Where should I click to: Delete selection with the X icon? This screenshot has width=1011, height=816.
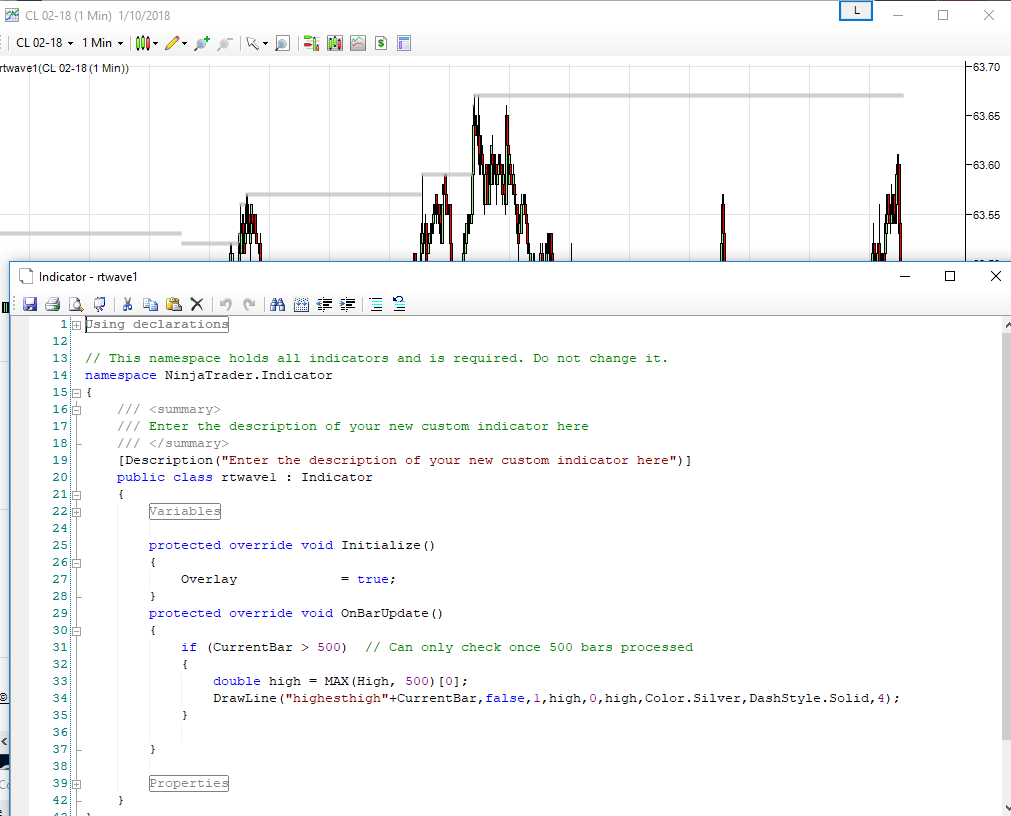(x=197, y=304)
